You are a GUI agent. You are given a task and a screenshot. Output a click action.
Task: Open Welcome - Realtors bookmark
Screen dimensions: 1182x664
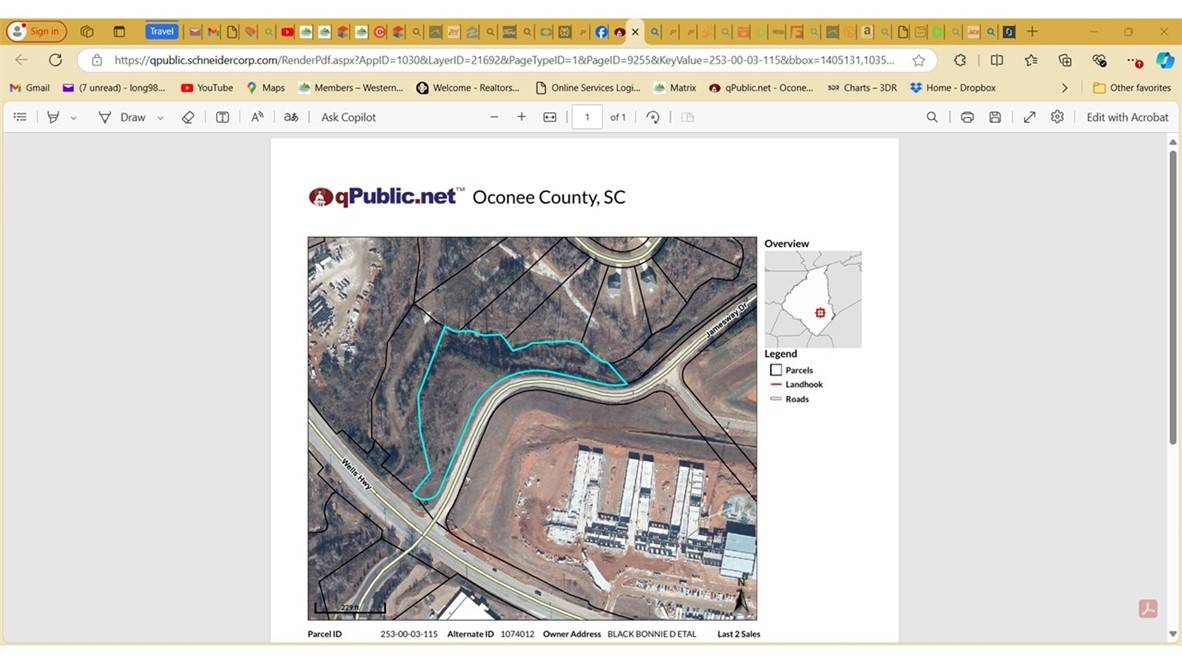[x=468, y=87]
